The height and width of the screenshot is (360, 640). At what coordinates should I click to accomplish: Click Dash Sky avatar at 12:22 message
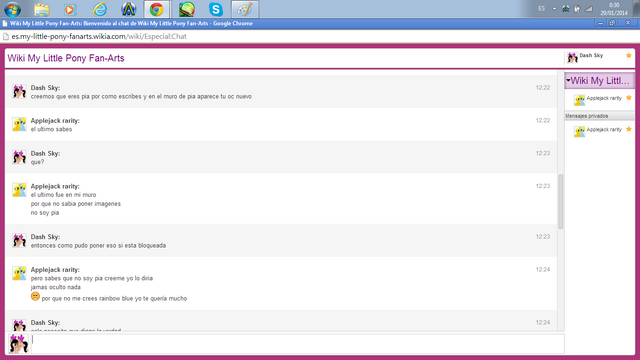point(19,91)
